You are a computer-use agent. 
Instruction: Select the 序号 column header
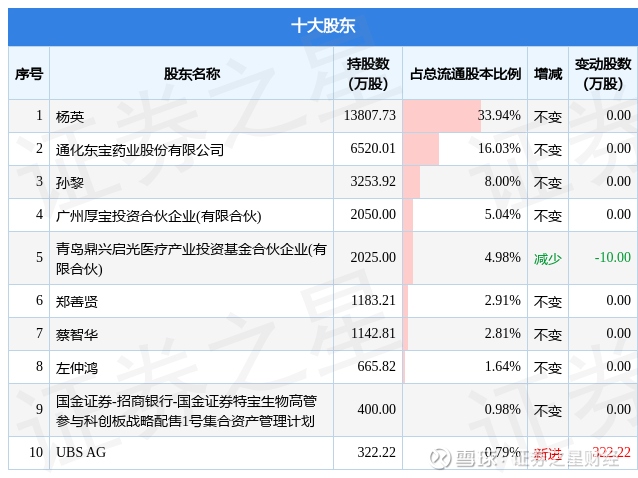29,74
